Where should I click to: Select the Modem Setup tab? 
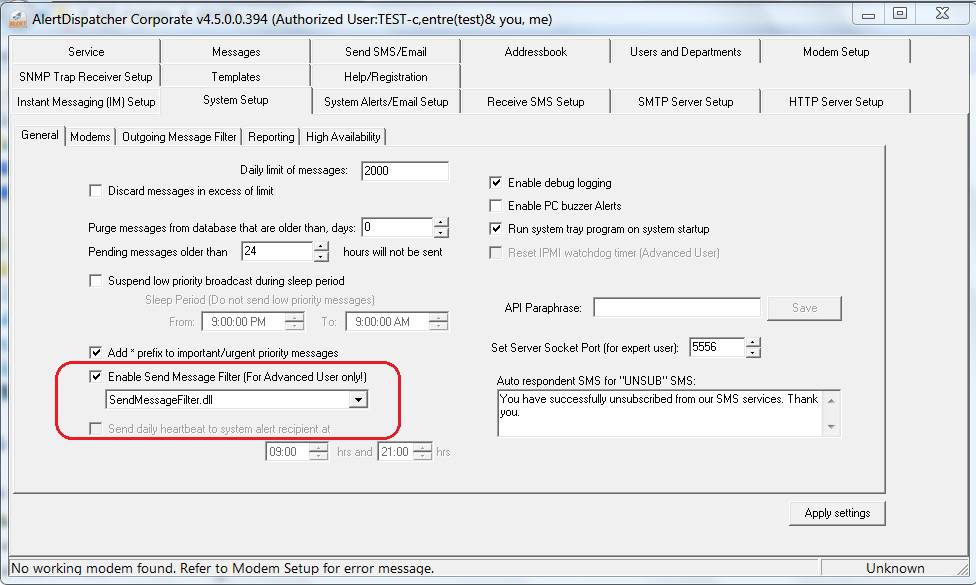pos(836,52)
